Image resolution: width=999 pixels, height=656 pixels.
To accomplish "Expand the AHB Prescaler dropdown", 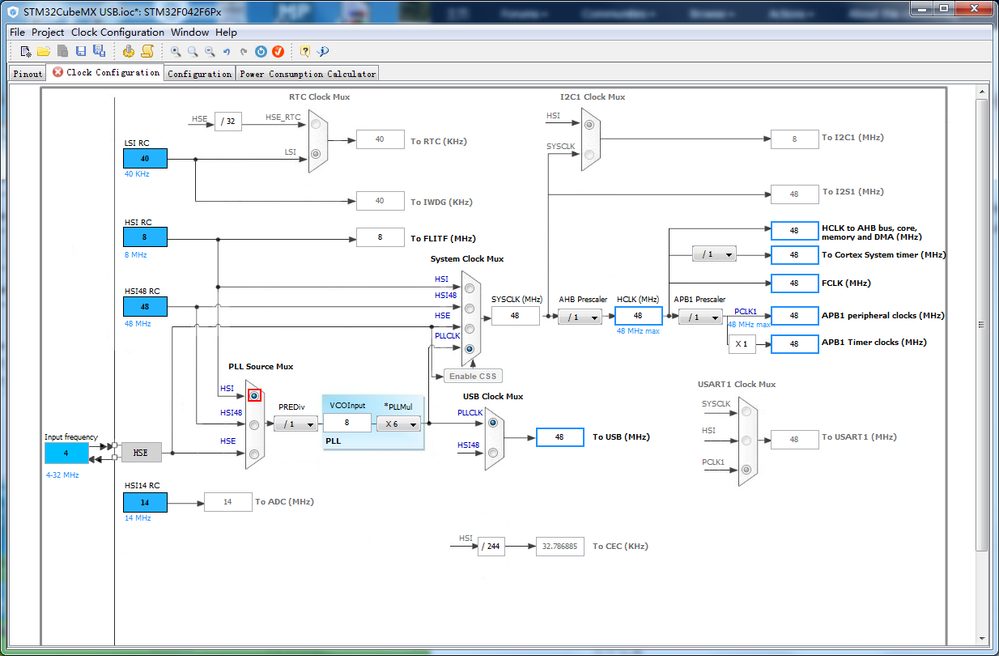I will tap(580, 317).
